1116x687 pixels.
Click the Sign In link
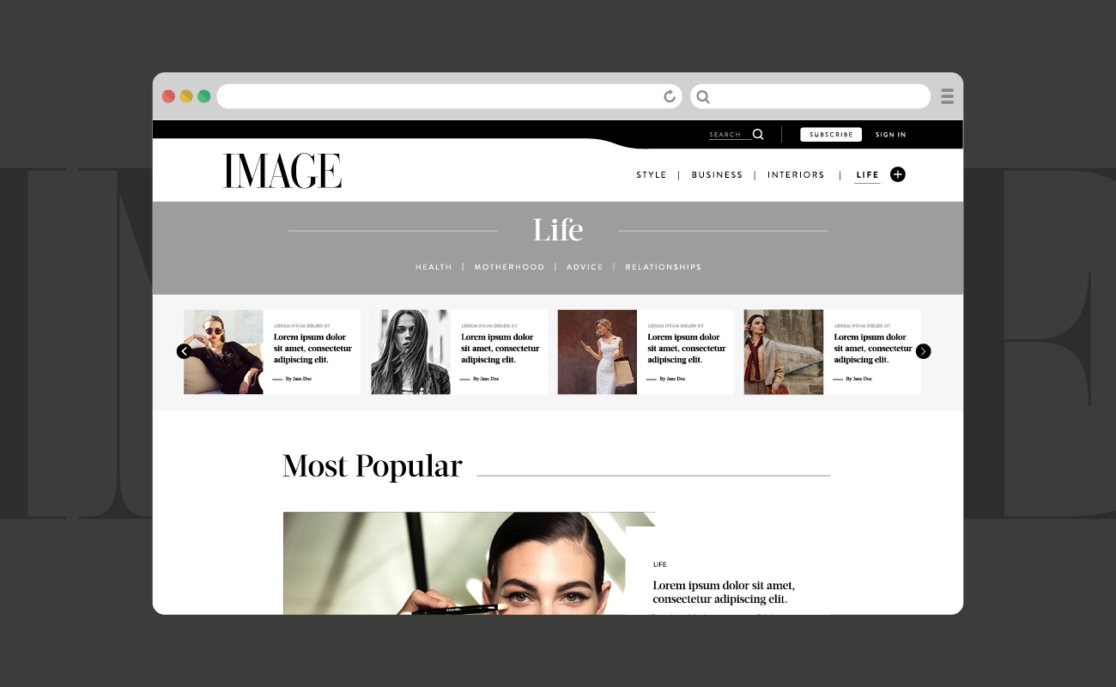(890, 135)
